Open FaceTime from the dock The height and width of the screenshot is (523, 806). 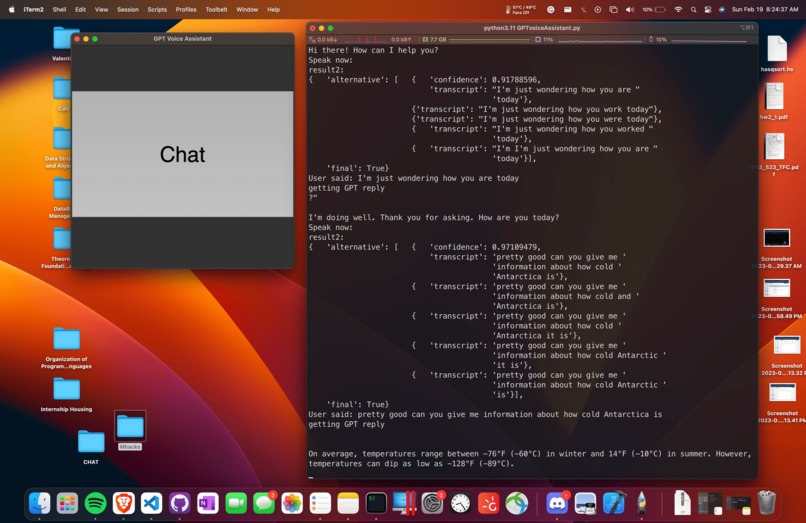[236, 503]
